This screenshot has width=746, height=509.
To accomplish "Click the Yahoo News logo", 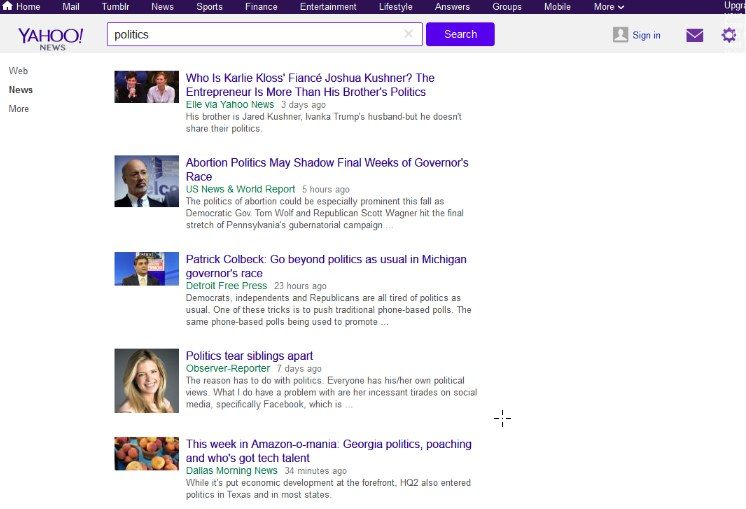I will point(50,36).
